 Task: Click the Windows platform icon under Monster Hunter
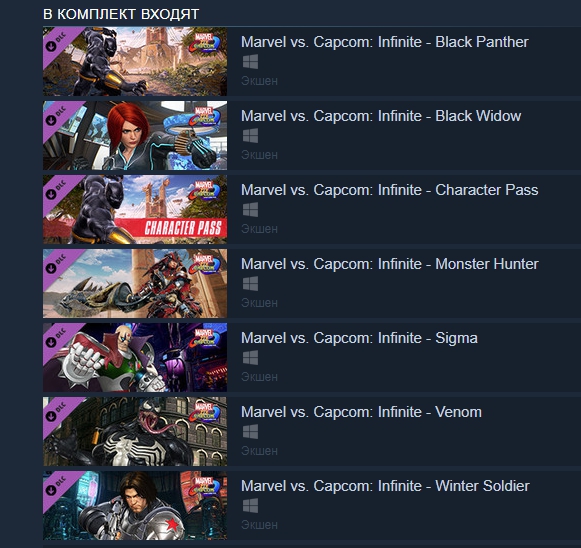(x=250, y=284)
